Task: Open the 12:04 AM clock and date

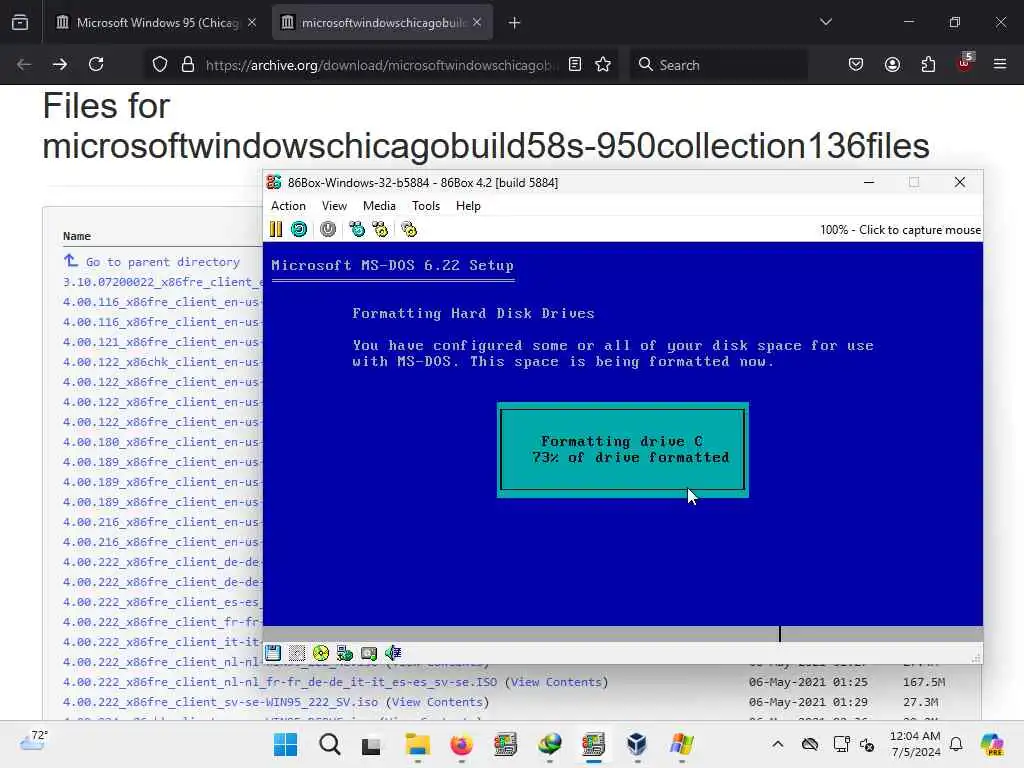Action: coord(915,744)
